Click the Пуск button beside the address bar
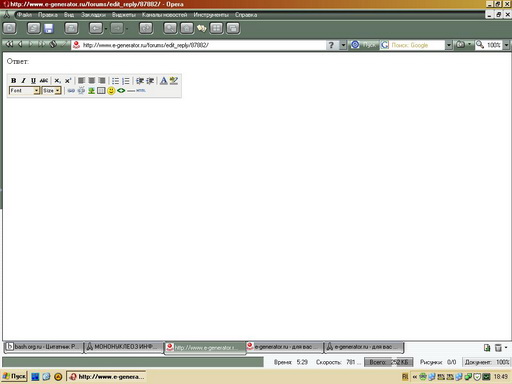The height and width of the screenshot is (384, 512). [x=364, y=45]
